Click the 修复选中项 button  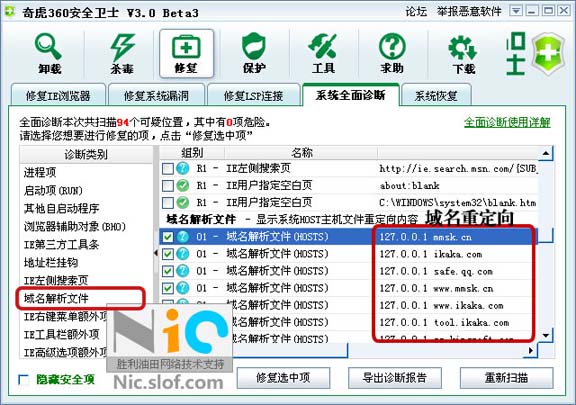(283, 378)
